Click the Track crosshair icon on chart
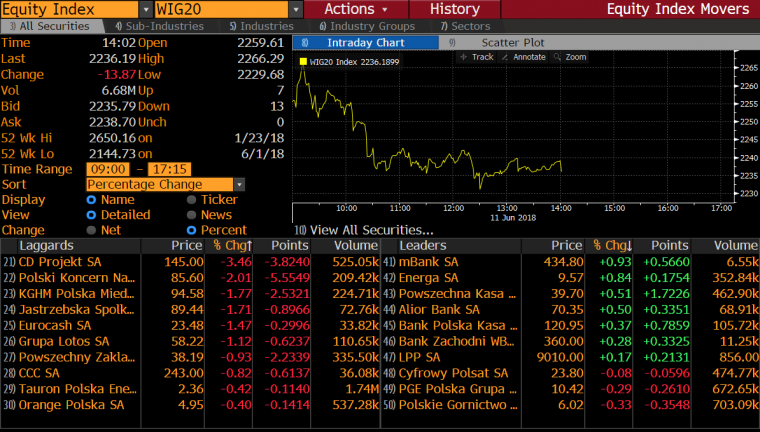The height and width of the screenshot is (432, 760). (463, 57)
